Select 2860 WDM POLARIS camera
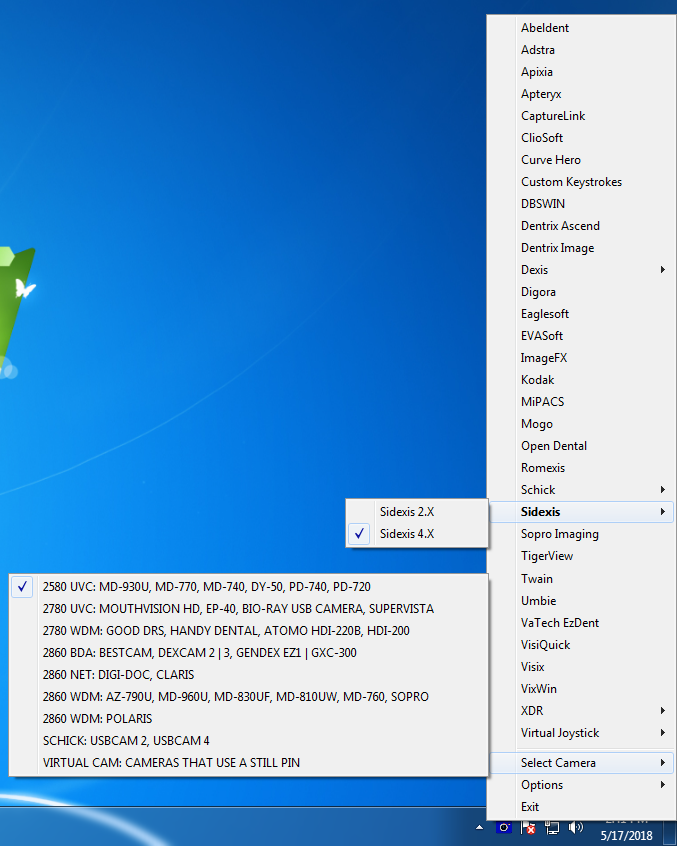 point(248,719)
